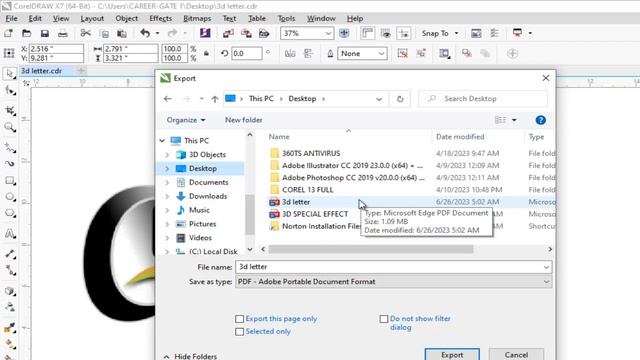Select the Freehand tool in toolbox
640x360 pixels.
[10, 147]
